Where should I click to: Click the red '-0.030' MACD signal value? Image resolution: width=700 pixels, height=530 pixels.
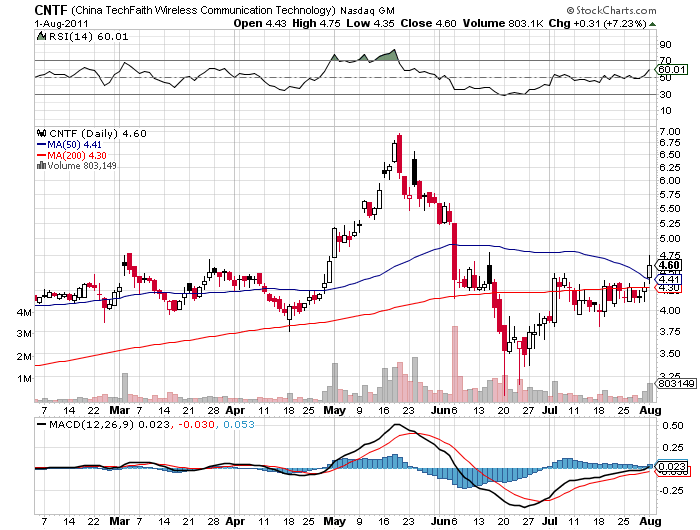(x=196, y=424)
